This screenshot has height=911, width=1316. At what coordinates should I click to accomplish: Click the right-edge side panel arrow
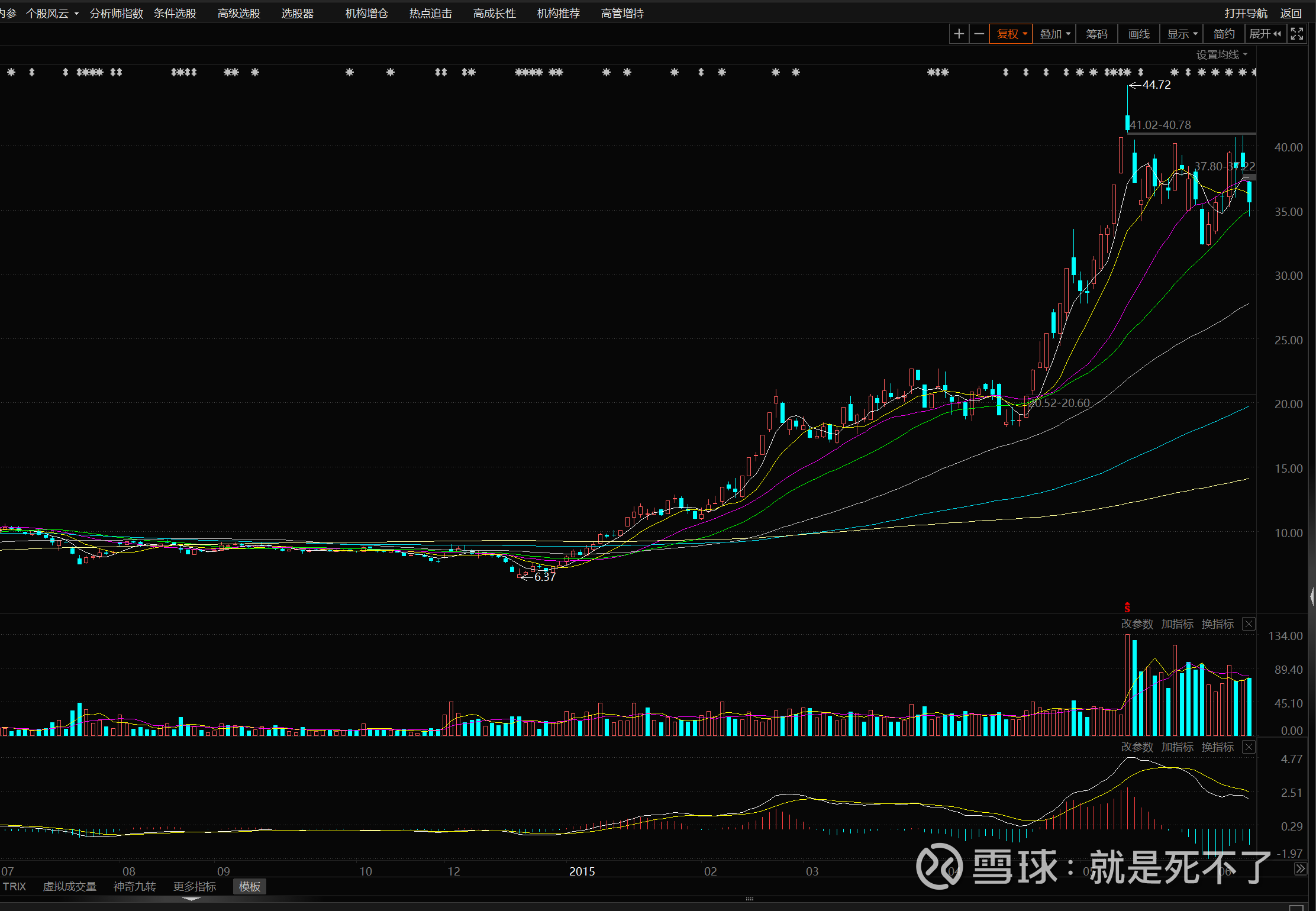click(x=1312, y=596)
